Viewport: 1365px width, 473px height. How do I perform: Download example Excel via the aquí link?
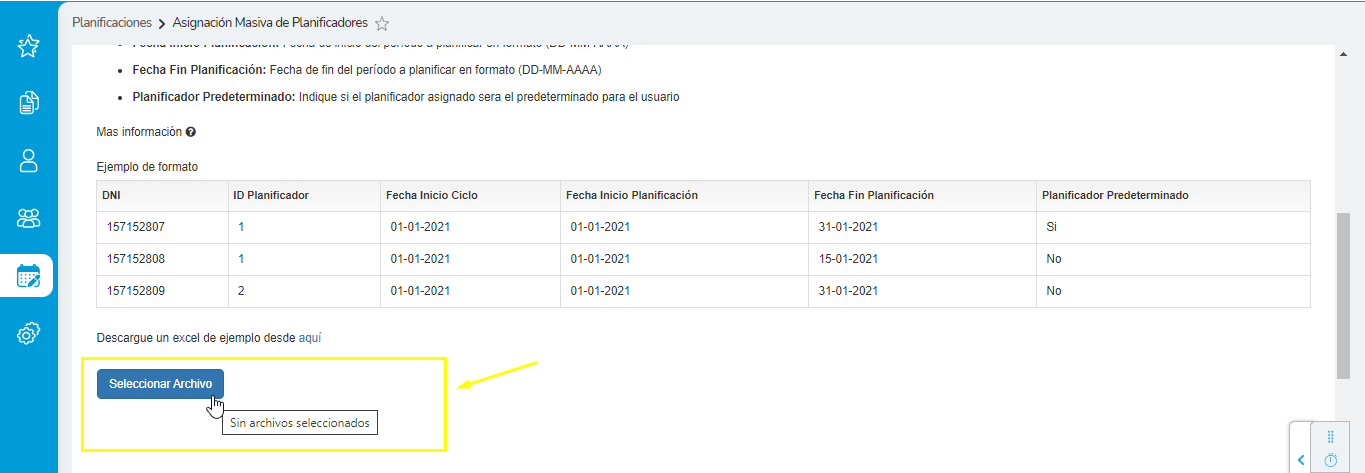click(310, 338)
